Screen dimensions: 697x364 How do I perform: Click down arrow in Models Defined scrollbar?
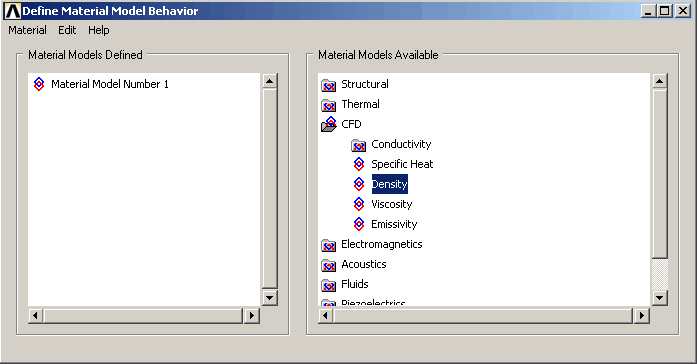tap(269, 298)
